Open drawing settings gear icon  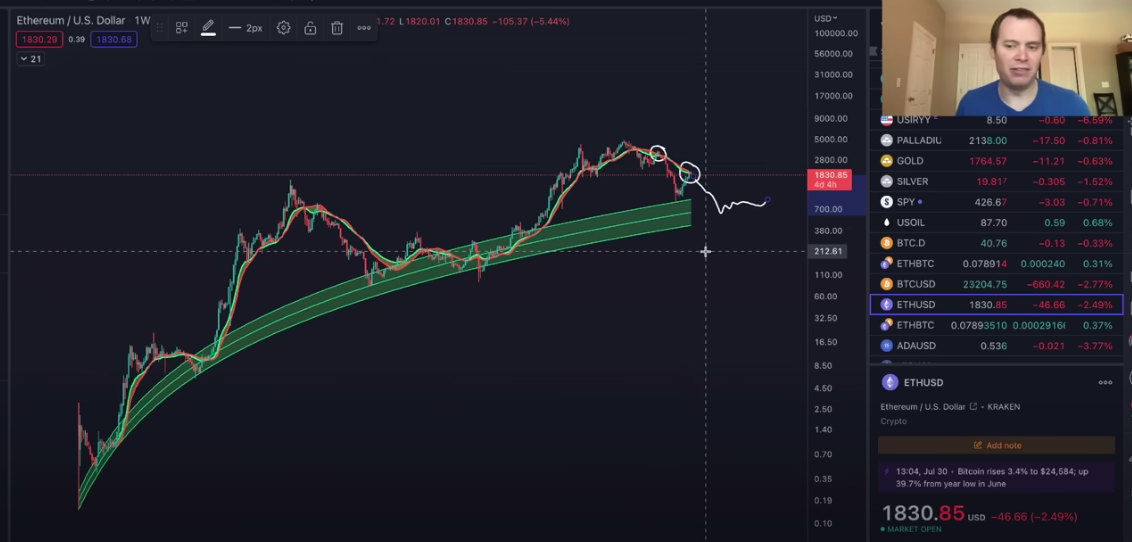tap(284, 28)
